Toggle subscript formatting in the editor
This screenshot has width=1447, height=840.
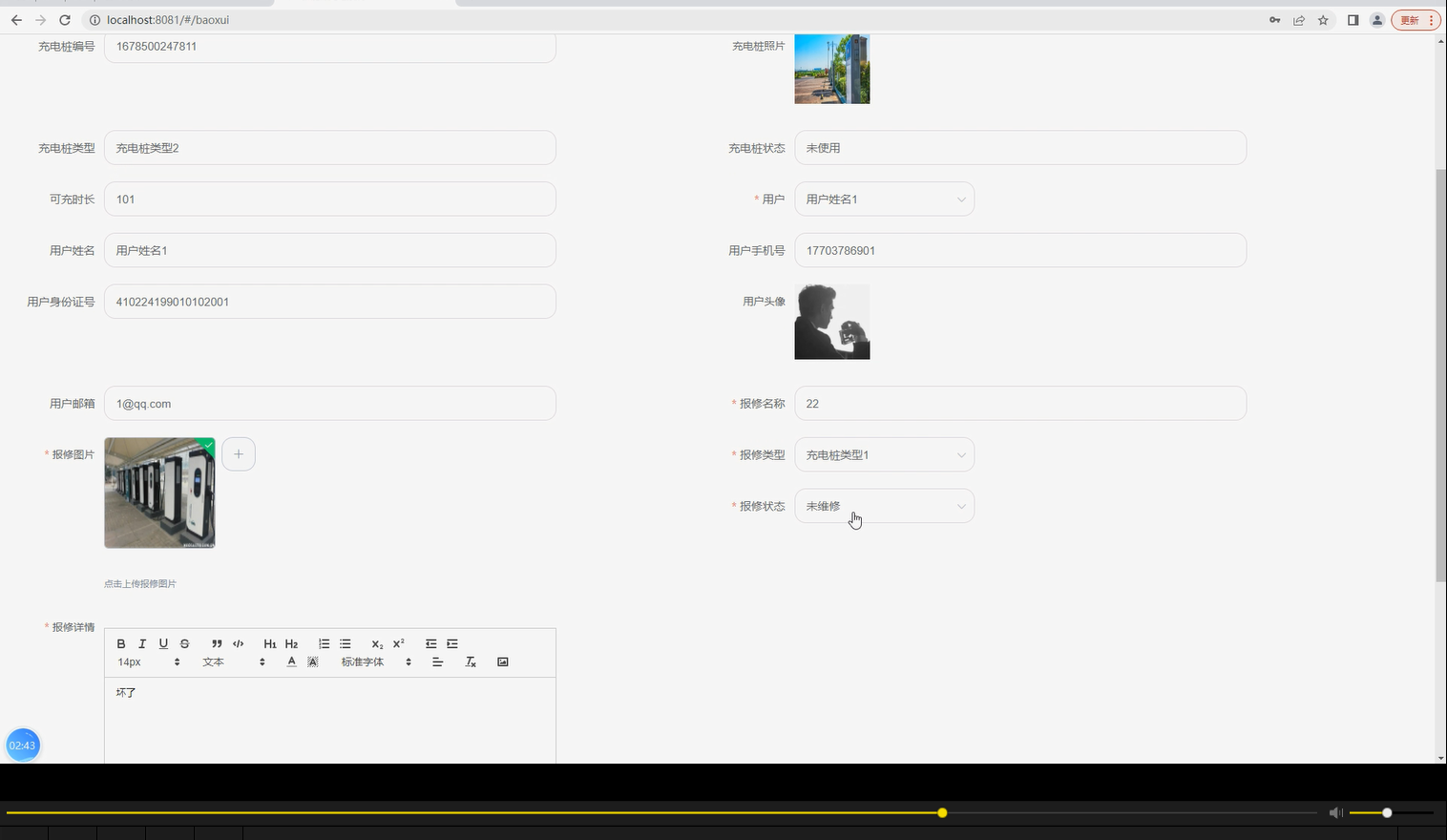pos(377,643)
